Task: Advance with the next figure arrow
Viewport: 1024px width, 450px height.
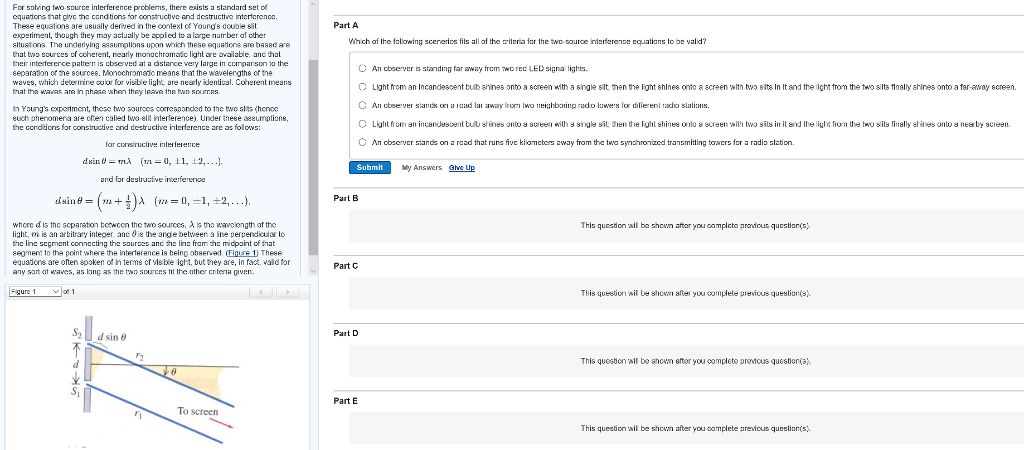Action: pos(288,291)
